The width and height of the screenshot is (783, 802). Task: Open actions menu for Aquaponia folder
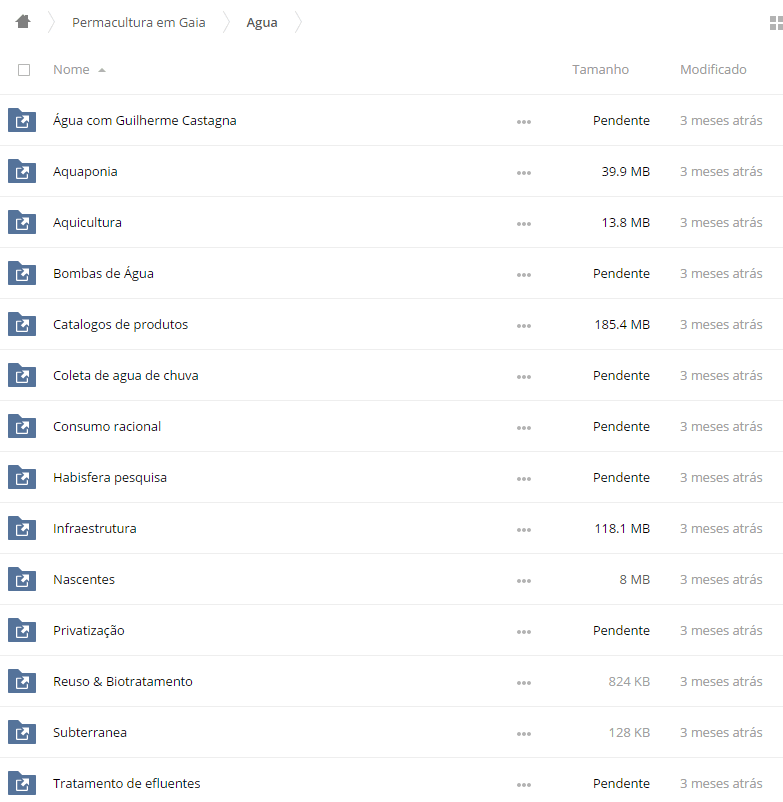524,173
